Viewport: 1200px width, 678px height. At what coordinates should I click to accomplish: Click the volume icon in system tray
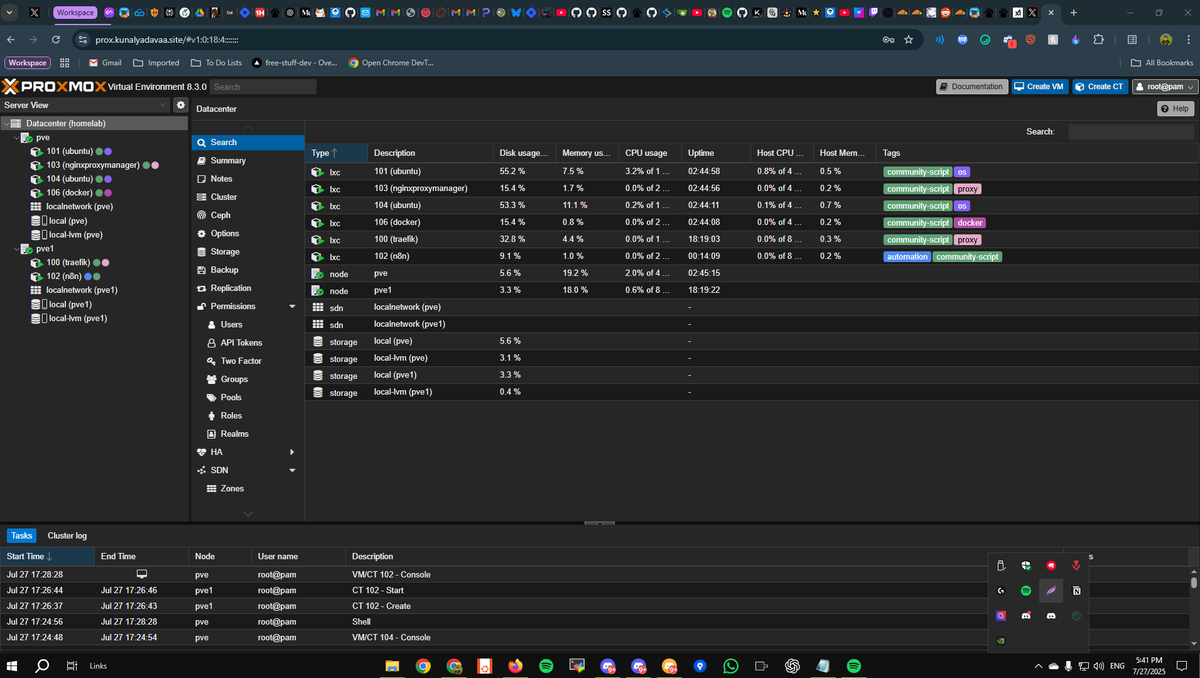pyautogui.click(x=1099, y=666)
